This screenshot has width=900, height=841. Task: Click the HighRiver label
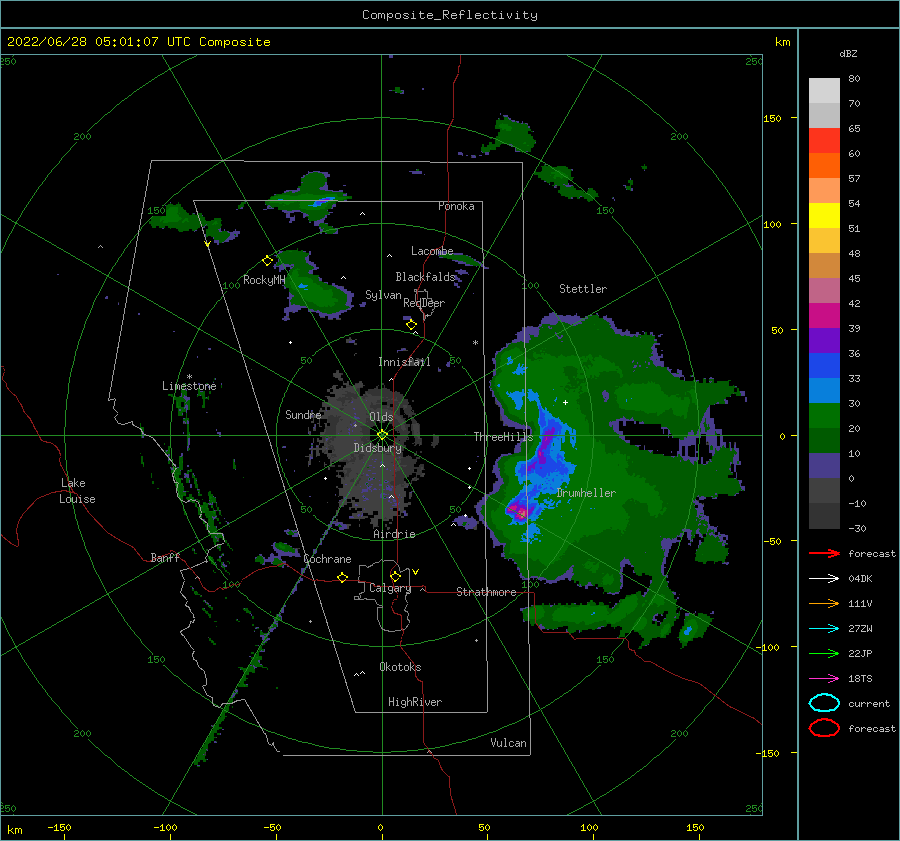[x=415, y=702]
